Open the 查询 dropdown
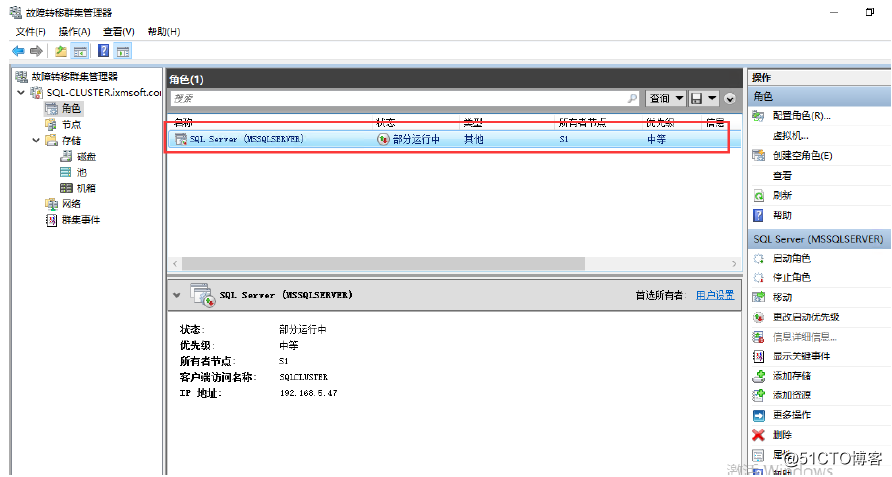 (x=666, y=98)
